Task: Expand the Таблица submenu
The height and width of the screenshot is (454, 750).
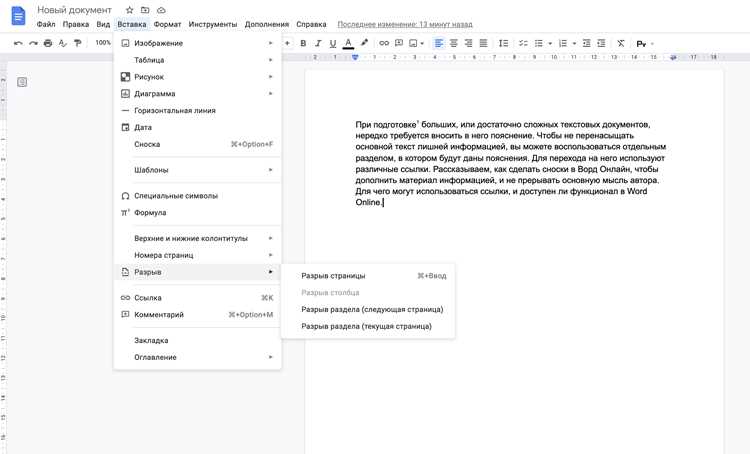Action: (x=198, y=60)
